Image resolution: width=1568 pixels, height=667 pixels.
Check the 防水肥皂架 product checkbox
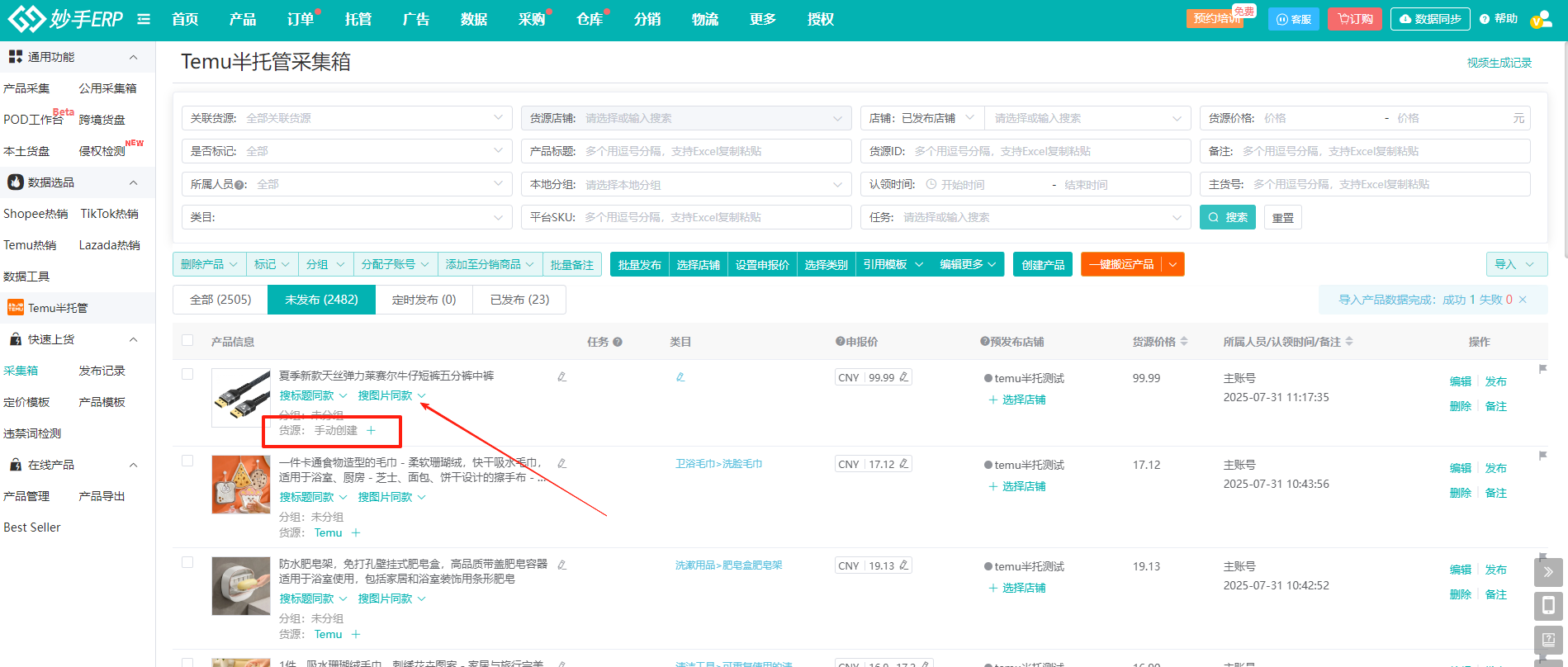[x=187, y=562]
